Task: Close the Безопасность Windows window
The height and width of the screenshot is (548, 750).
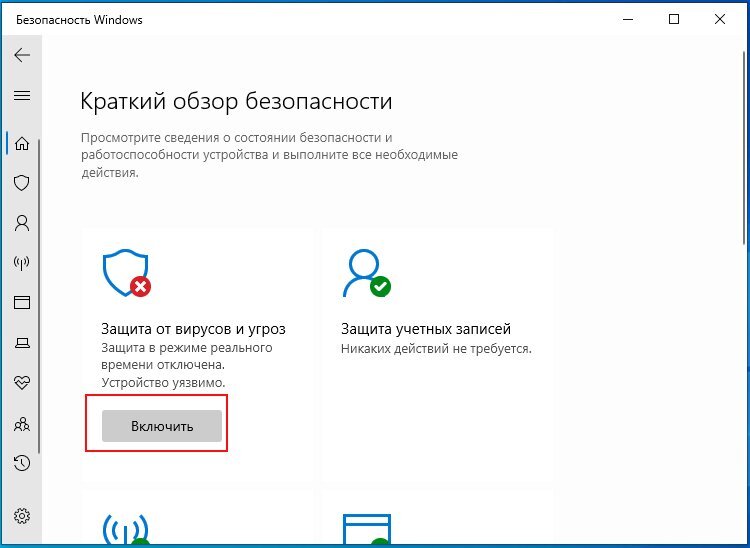Action: pos(719,20)
